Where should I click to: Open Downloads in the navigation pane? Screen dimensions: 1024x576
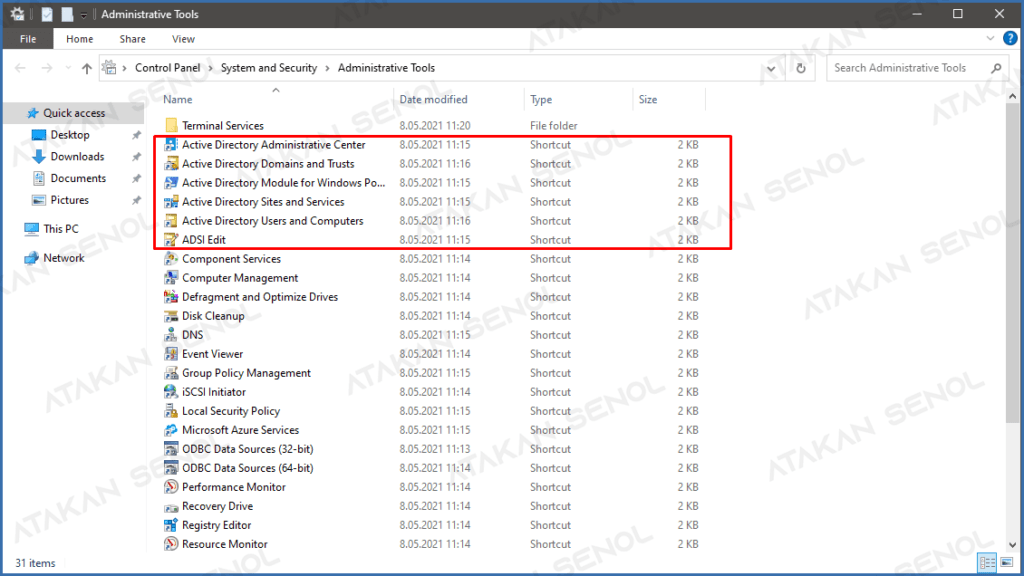tap(77, 157)
